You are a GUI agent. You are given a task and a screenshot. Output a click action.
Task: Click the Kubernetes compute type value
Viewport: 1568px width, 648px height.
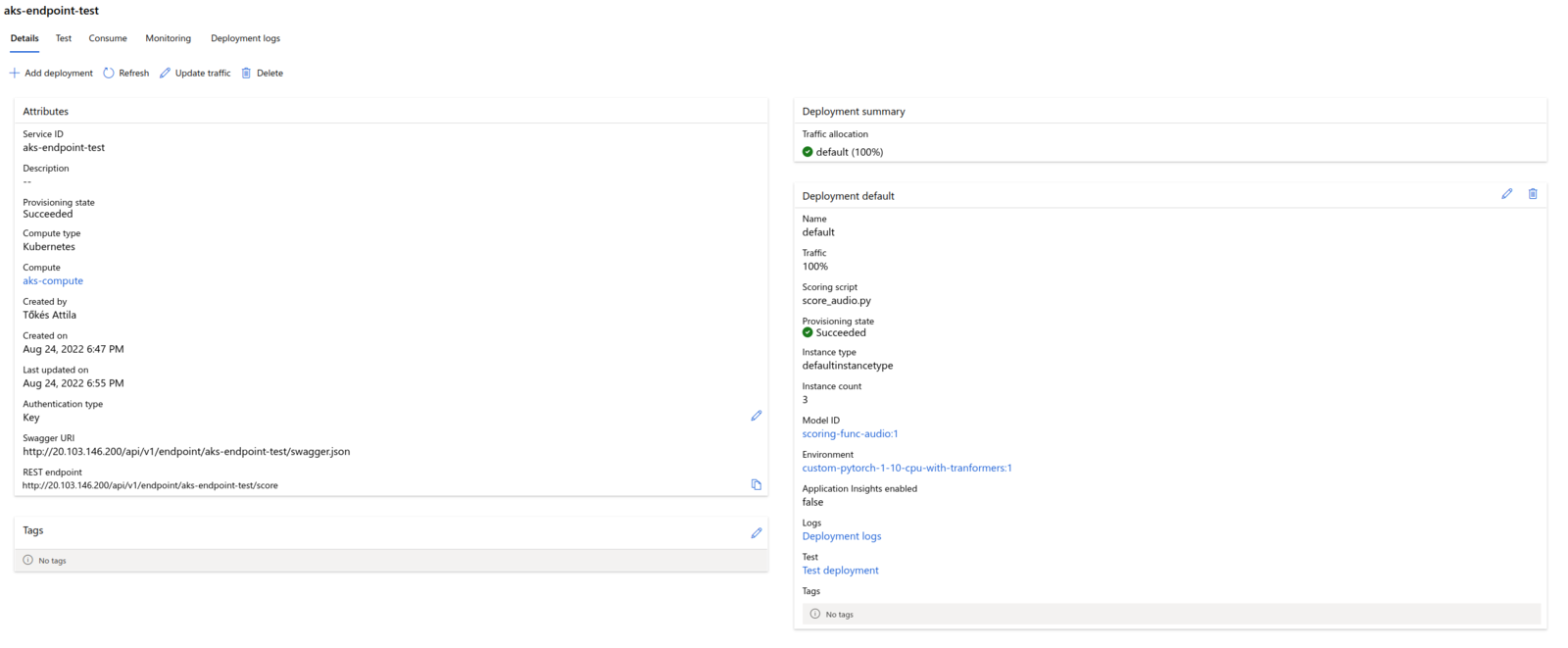point(49,247)
